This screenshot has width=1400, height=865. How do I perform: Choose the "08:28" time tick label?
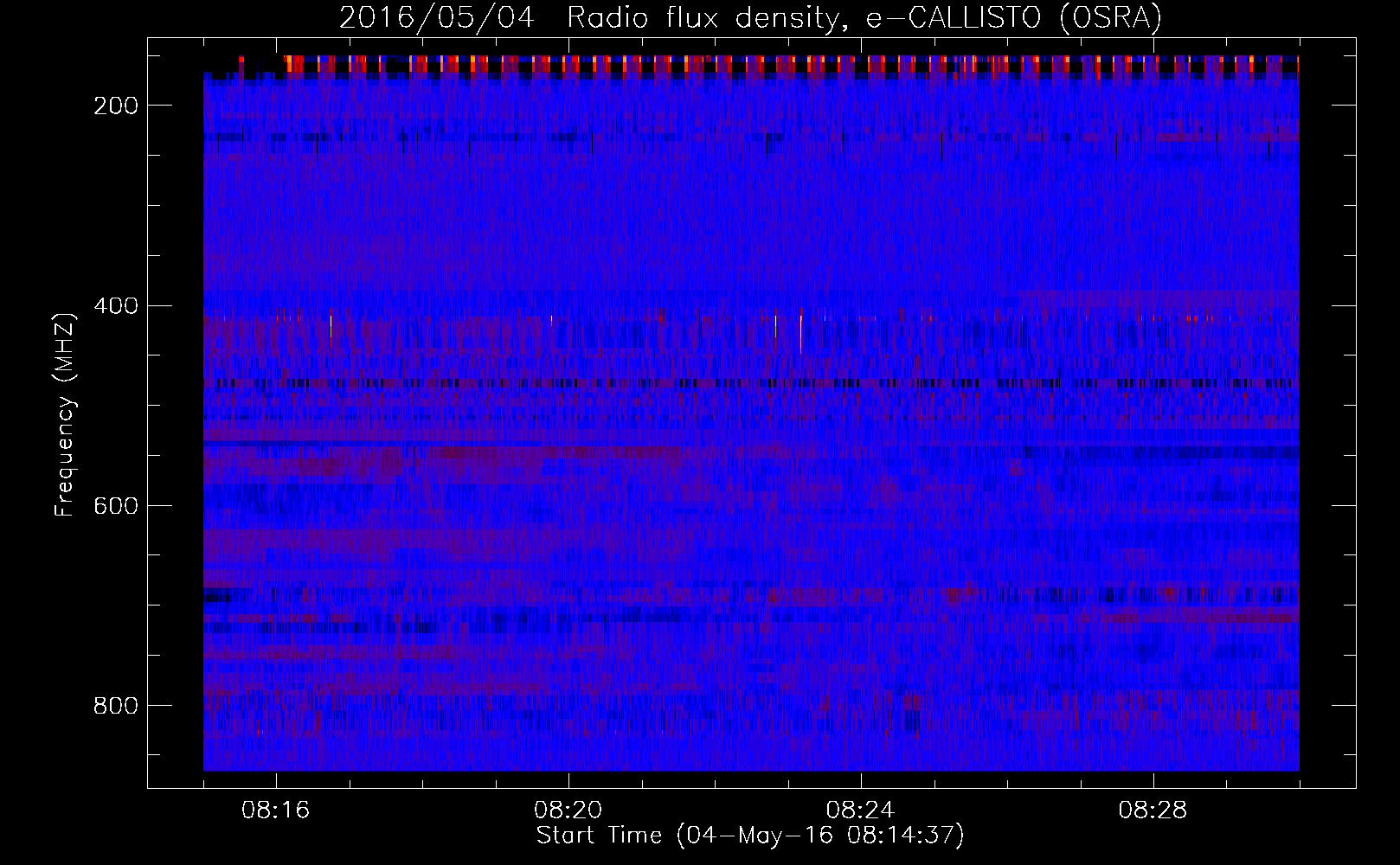tap(1153, 811)
